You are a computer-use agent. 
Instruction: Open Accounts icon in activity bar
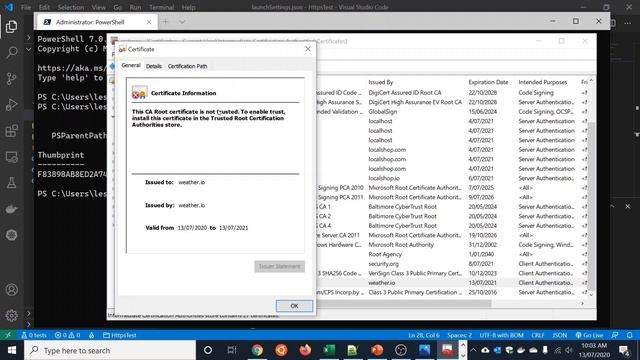(x=11, y=290)
